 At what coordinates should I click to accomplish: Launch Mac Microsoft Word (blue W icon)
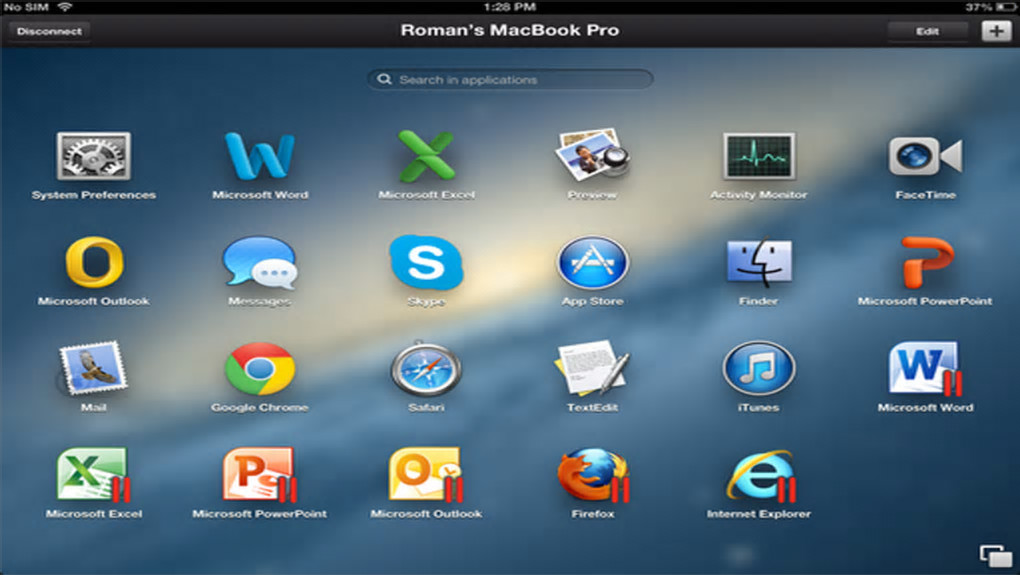(260, 156)
